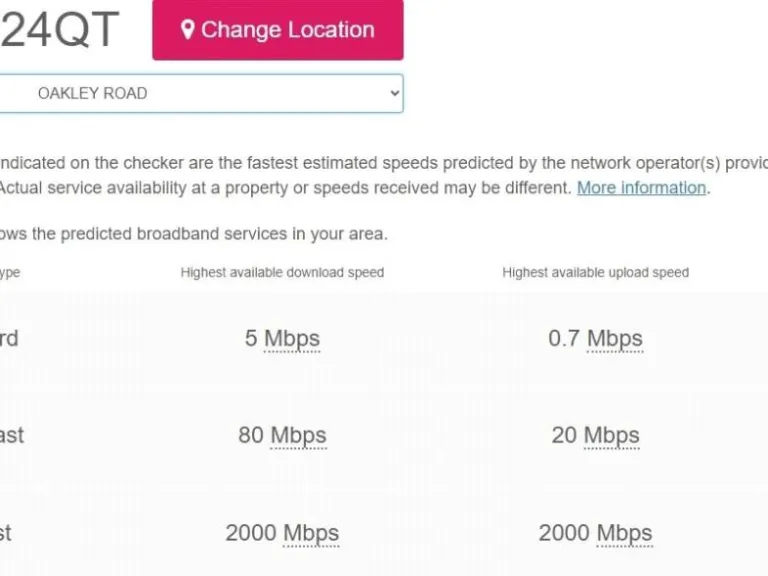This screenshot has width=768, height=576.
Task: Click the Highest available upload speed header
Action: pos(595,272)
